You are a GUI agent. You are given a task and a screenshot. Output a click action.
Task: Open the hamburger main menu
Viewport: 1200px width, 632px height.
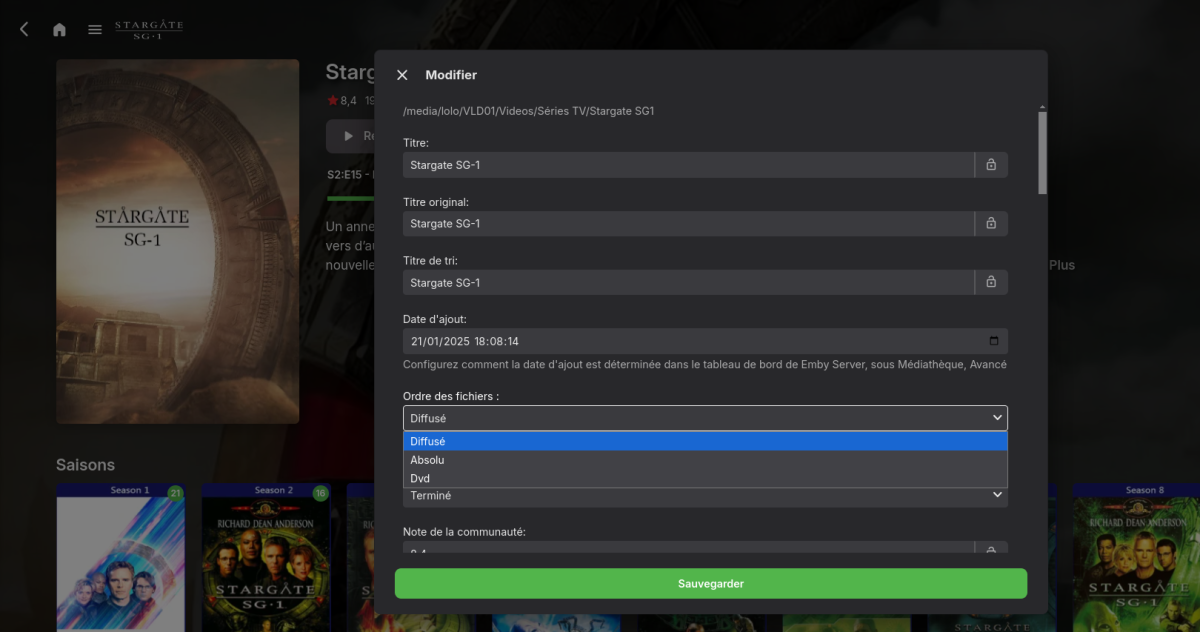pyautogui.click(x=95, y=30)
